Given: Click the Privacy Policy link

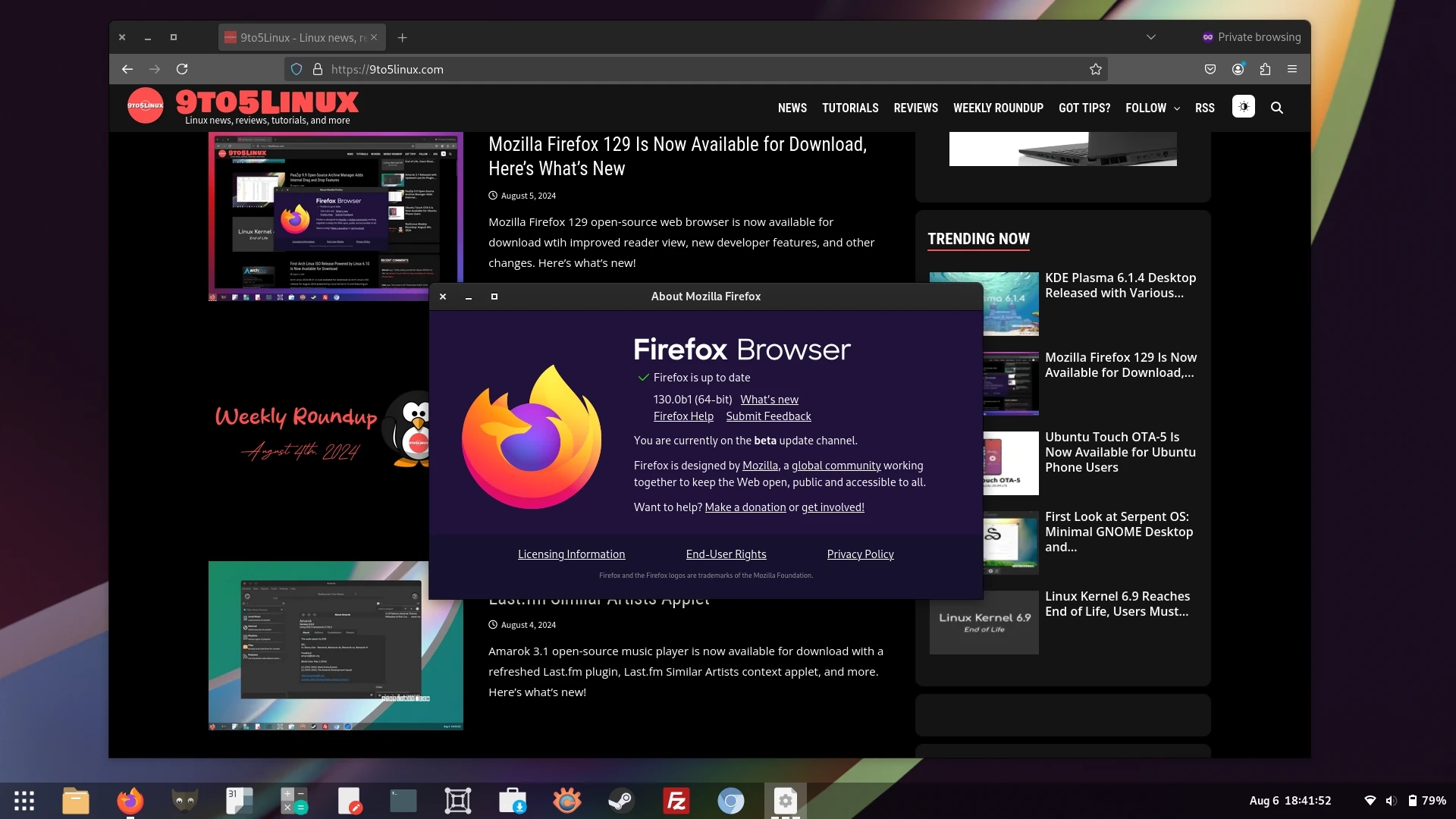Looking at the screenshot, I should tap(860, 554).
